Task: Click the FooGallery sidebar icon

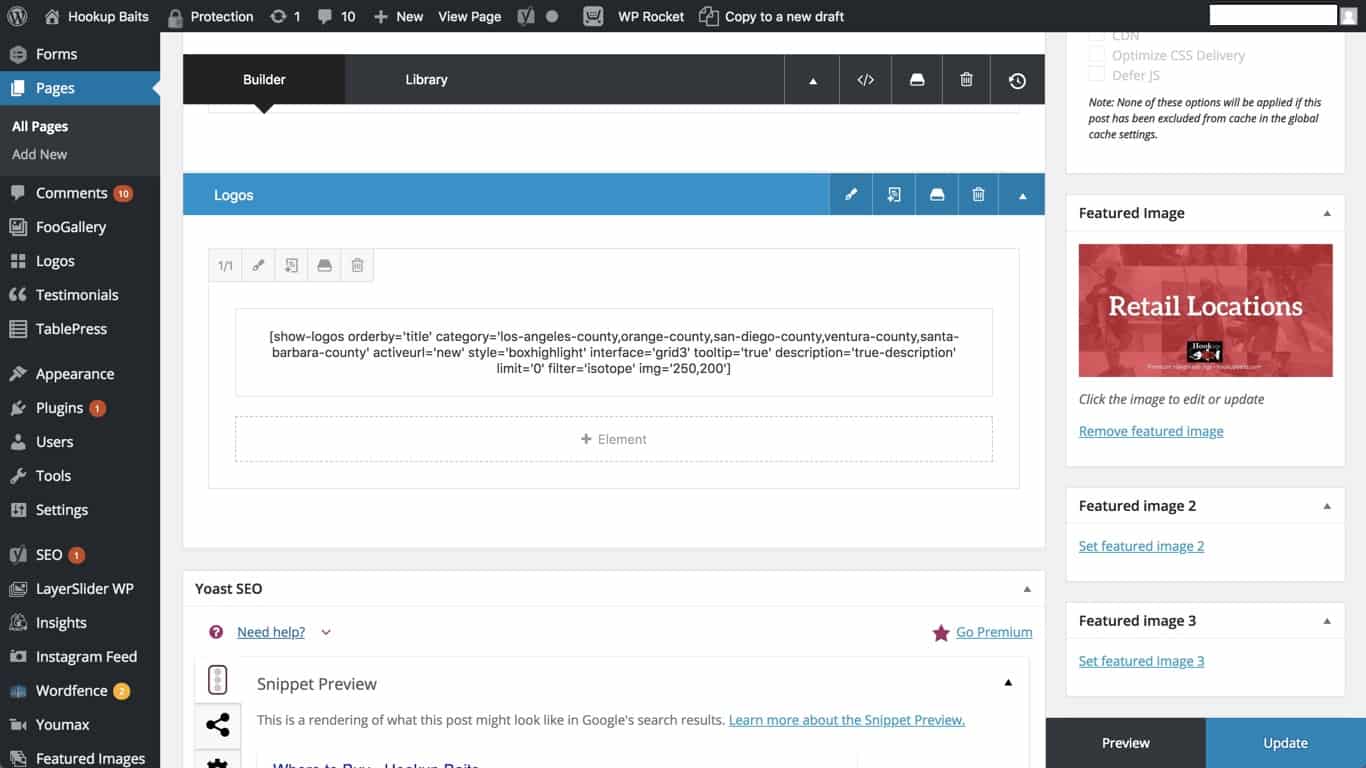Action: pyautogui.click(x=18, y=227)
